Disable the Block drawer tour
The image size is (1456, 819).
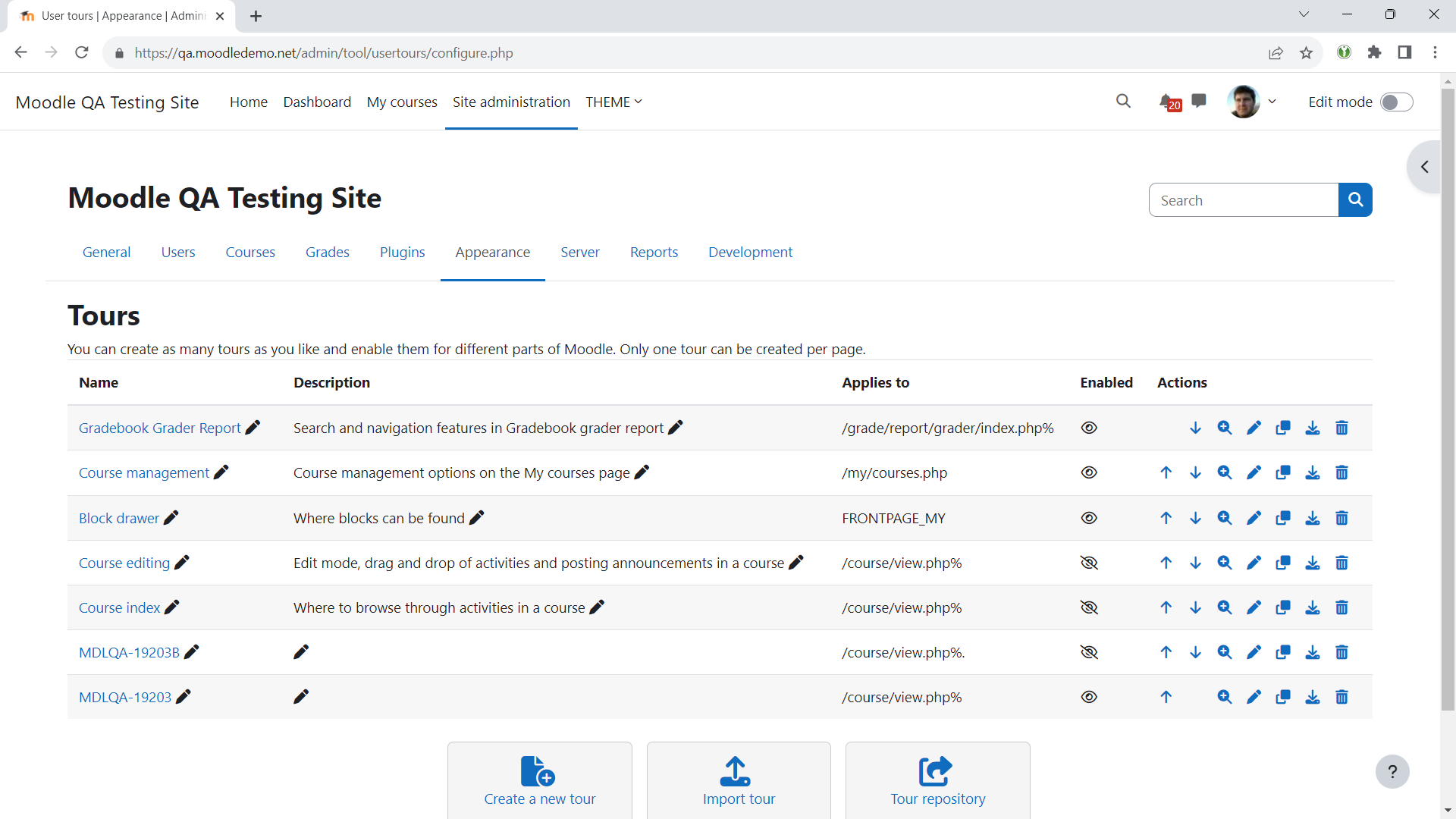pyautogui.click(x=1089, y=518)
